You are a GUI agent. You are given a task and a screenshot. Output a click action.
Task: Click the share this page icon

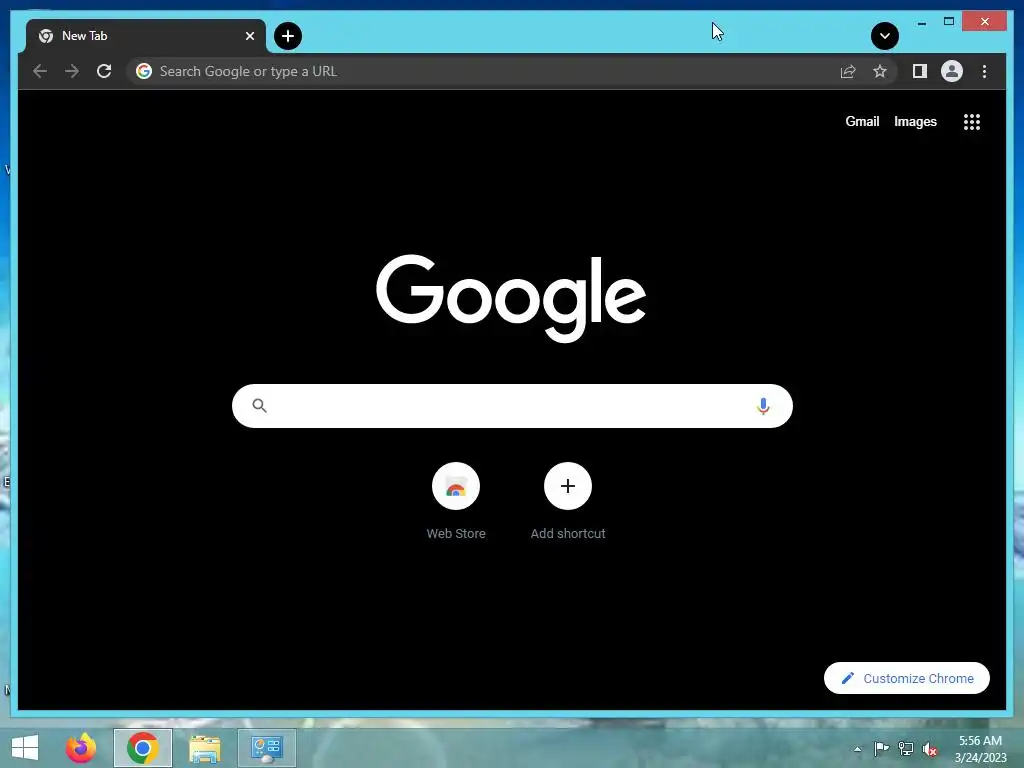(848, 71)
